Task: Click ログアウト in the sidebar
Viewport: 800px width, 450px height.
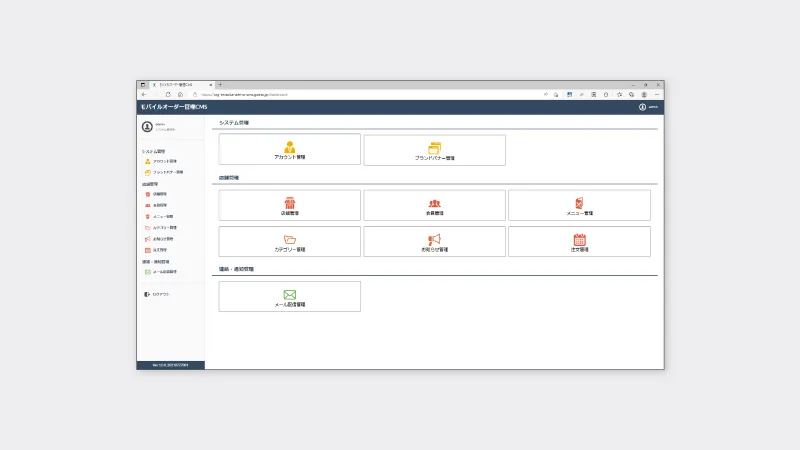Action: (x=161, y=294)
